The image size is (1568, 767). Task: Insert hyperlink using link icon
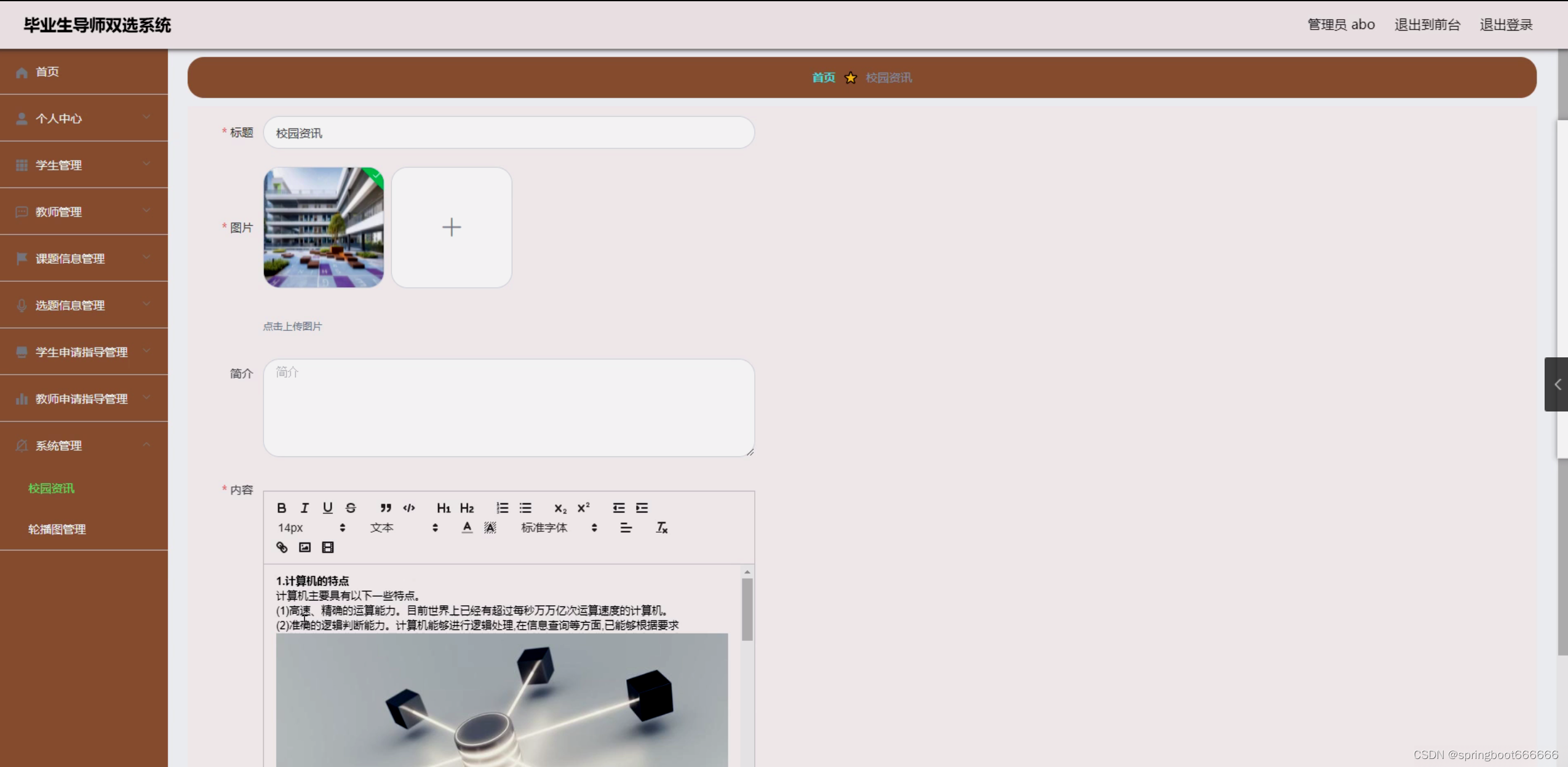(x=282, y=547)
